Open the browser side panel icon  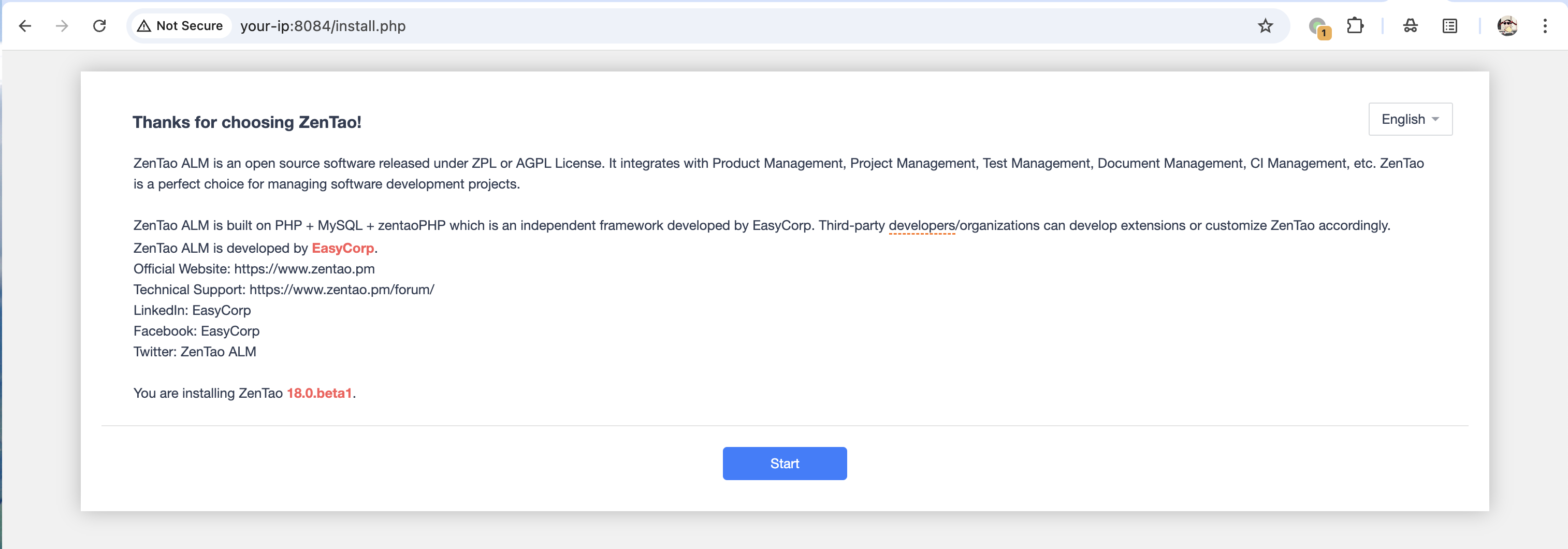click(1449, 26)
